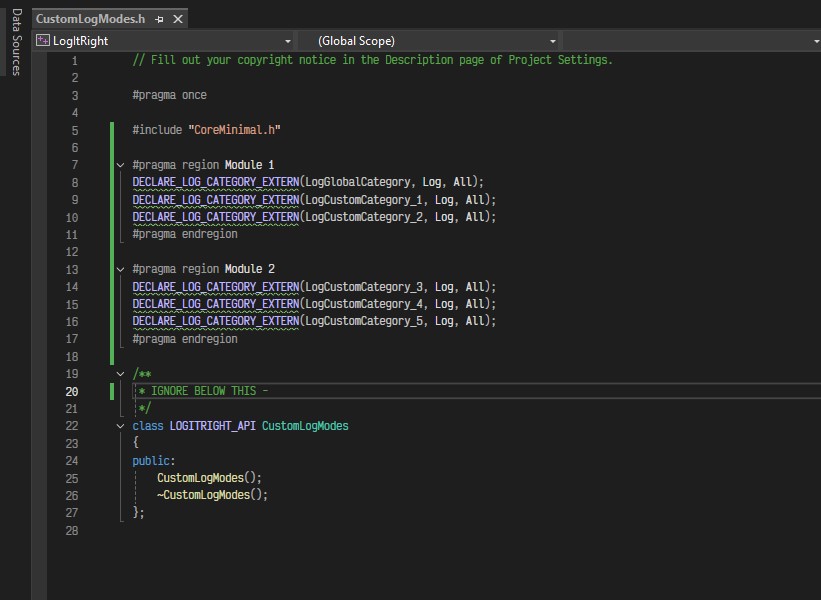Collapse the Module 1 pragma region
This screenshot has height=600, width=821.
(121, 165)
